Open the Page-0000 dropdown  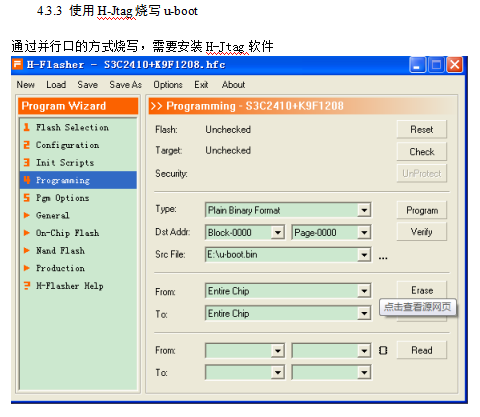364,232
